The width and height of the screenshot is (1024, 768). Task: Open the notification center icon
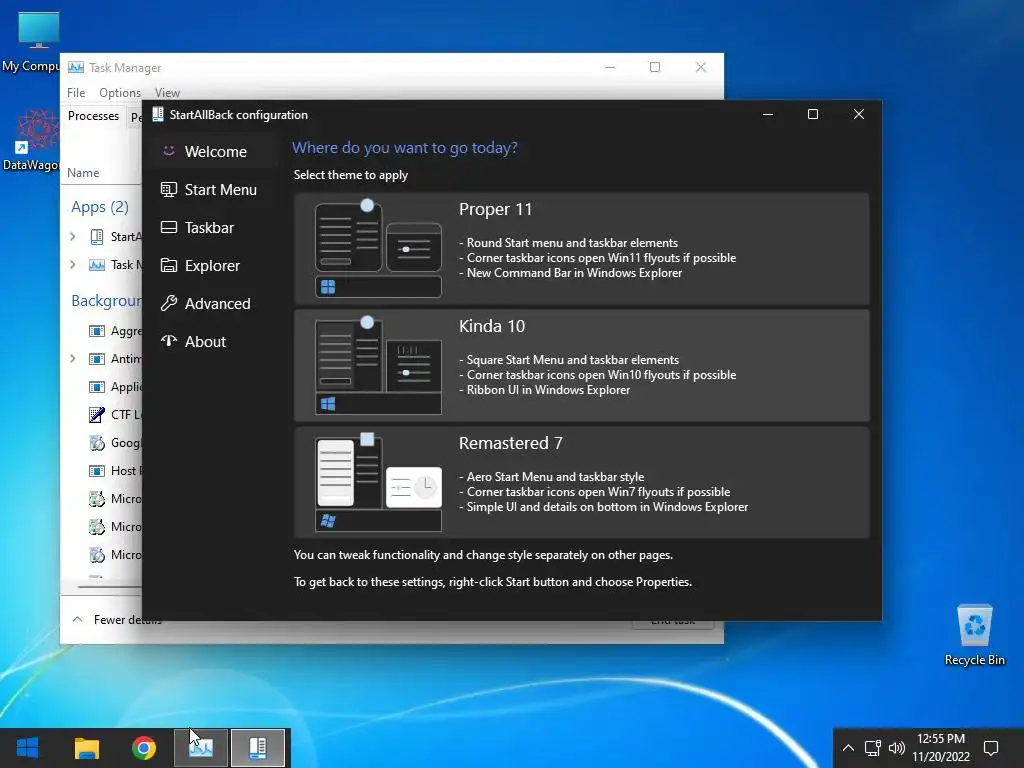point(991,748)
